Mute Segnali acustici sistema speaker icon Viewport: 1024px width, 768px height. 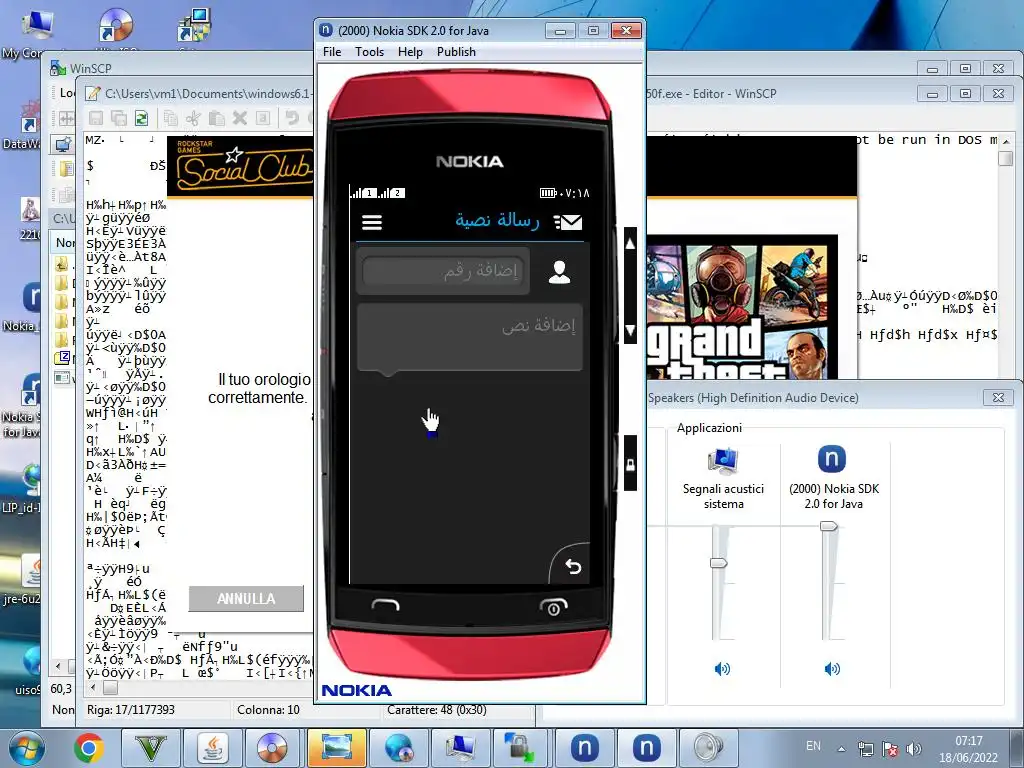coord(722,669)
